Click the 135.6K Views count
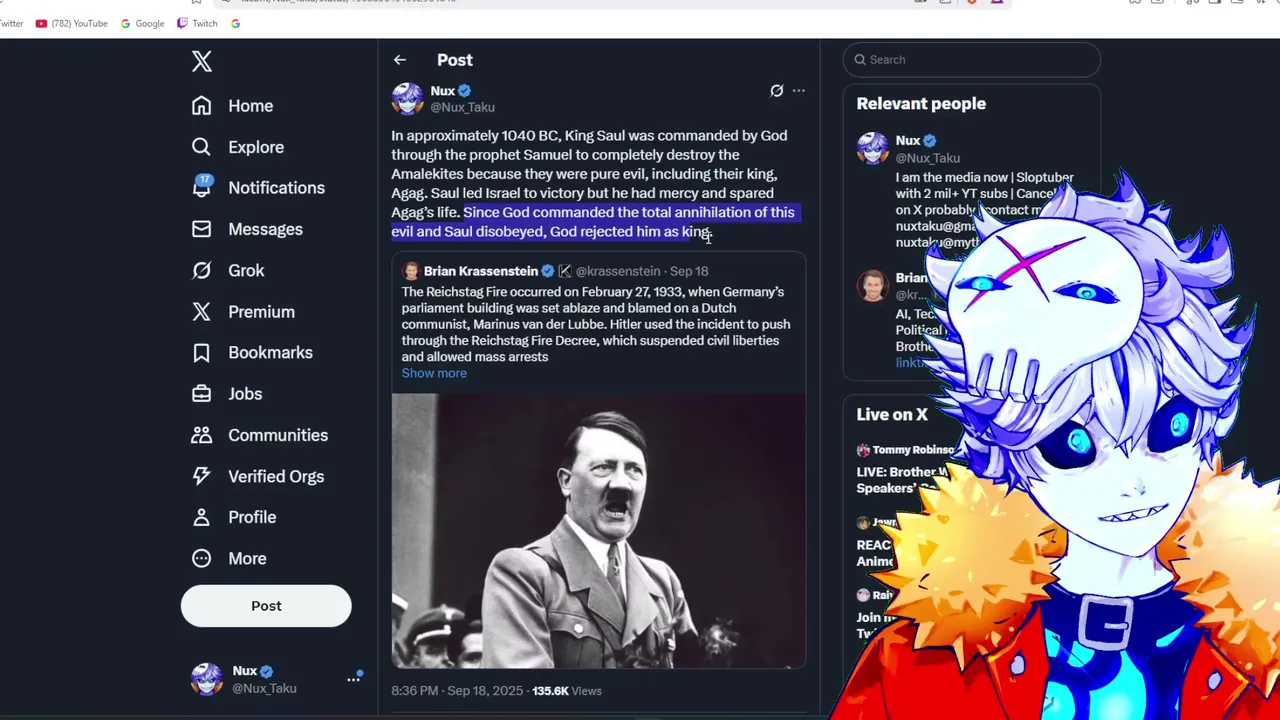The image size is (1280, 720). (567, 691)
